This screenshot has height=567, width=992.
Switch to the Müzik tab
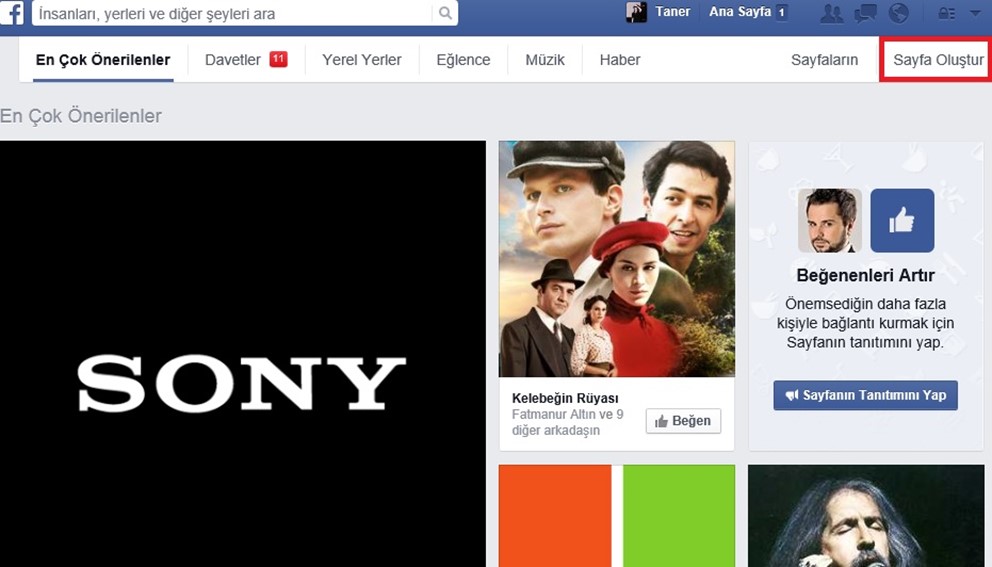545,60
